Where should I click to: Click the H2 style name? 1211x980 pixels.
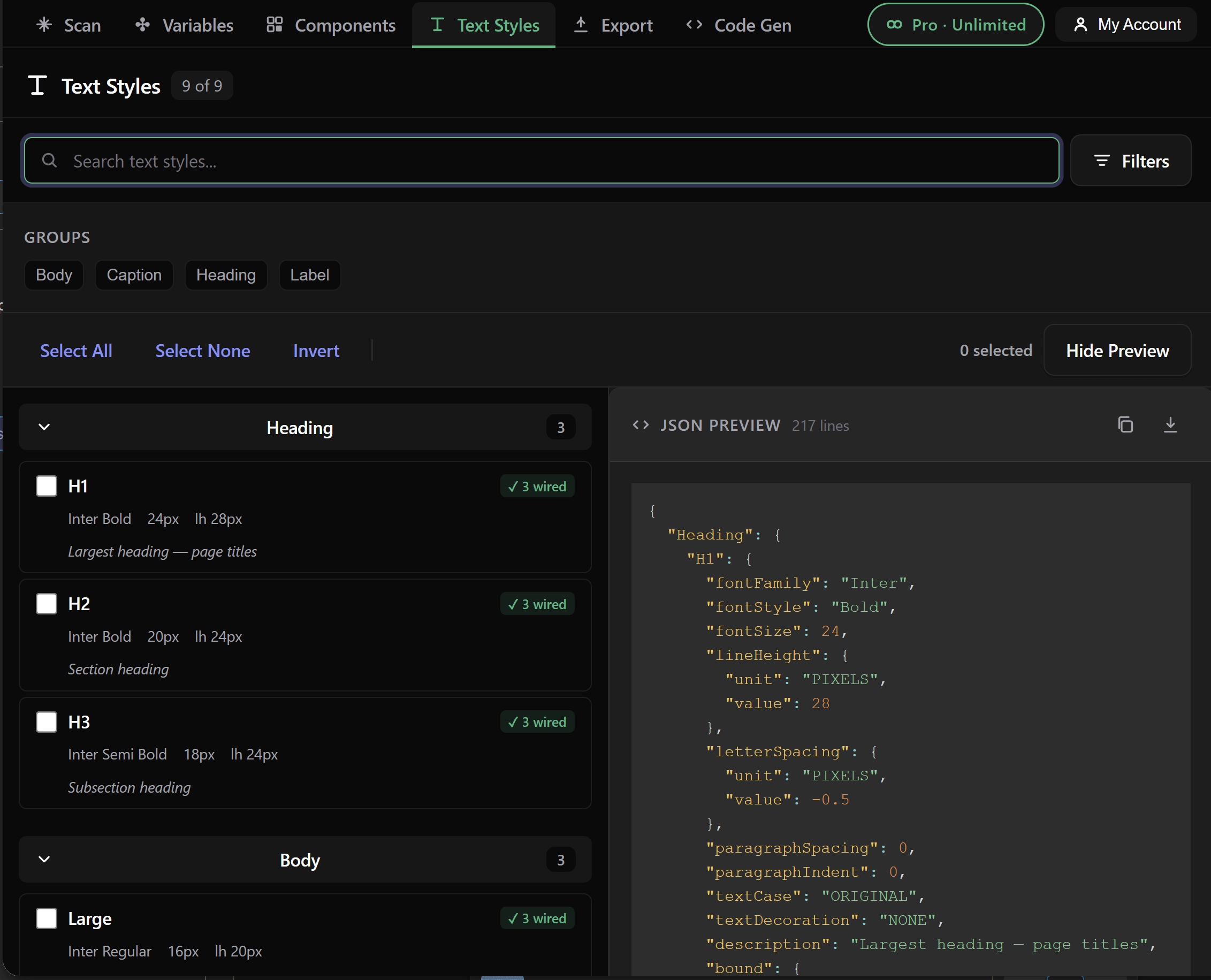point(79,604)
